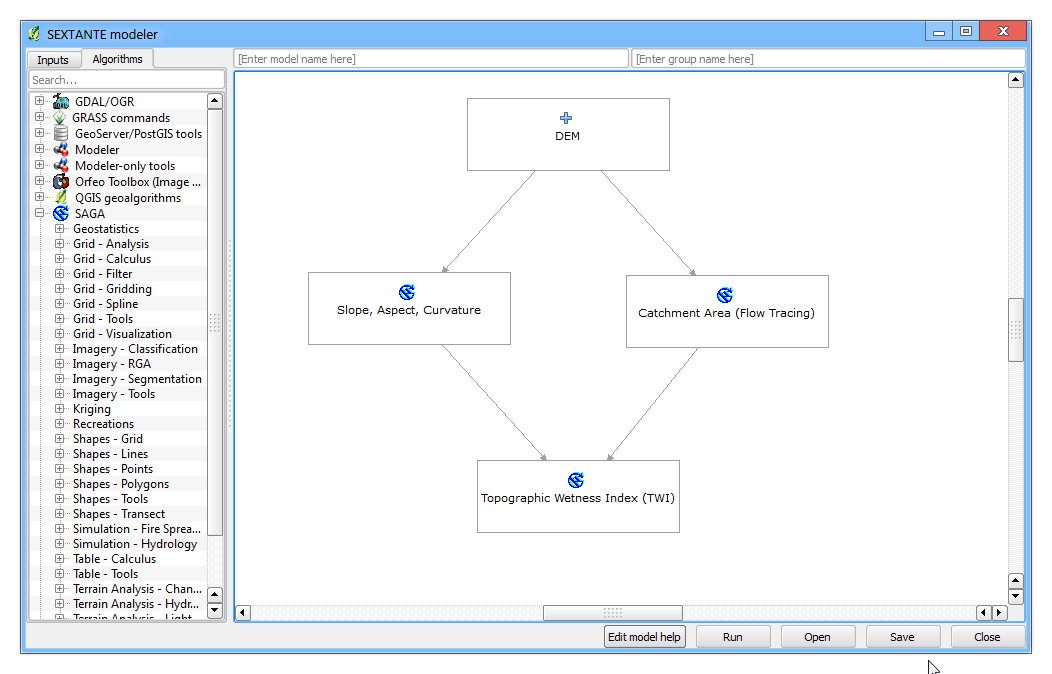The height and width of the screenshot is (674, 1052).
Task: Click the Modeler provider icon
Action: pyautogui.click(x=61, y=150)
